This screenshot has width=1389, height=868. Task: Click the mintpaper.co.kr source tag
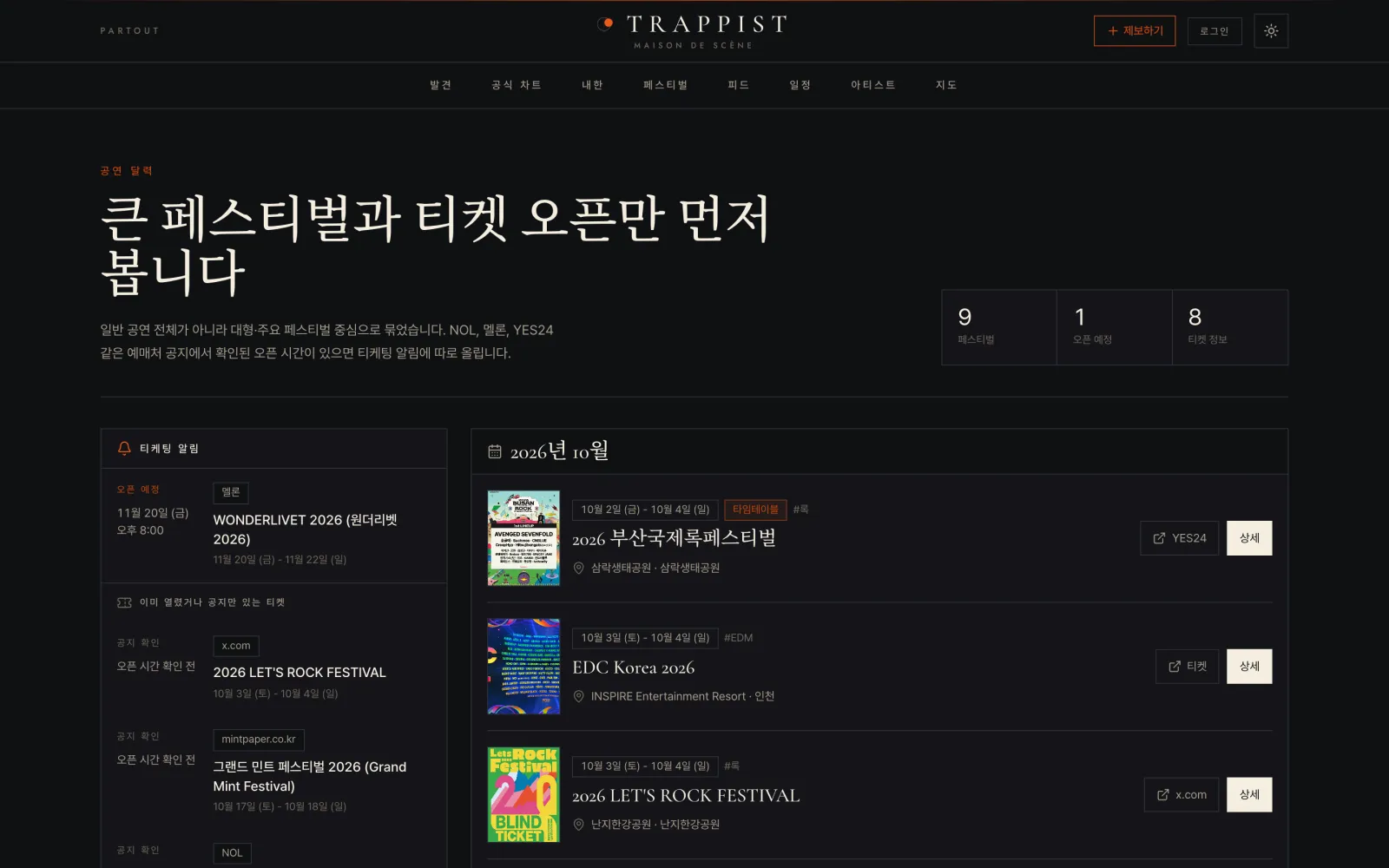tap(259, 740)
